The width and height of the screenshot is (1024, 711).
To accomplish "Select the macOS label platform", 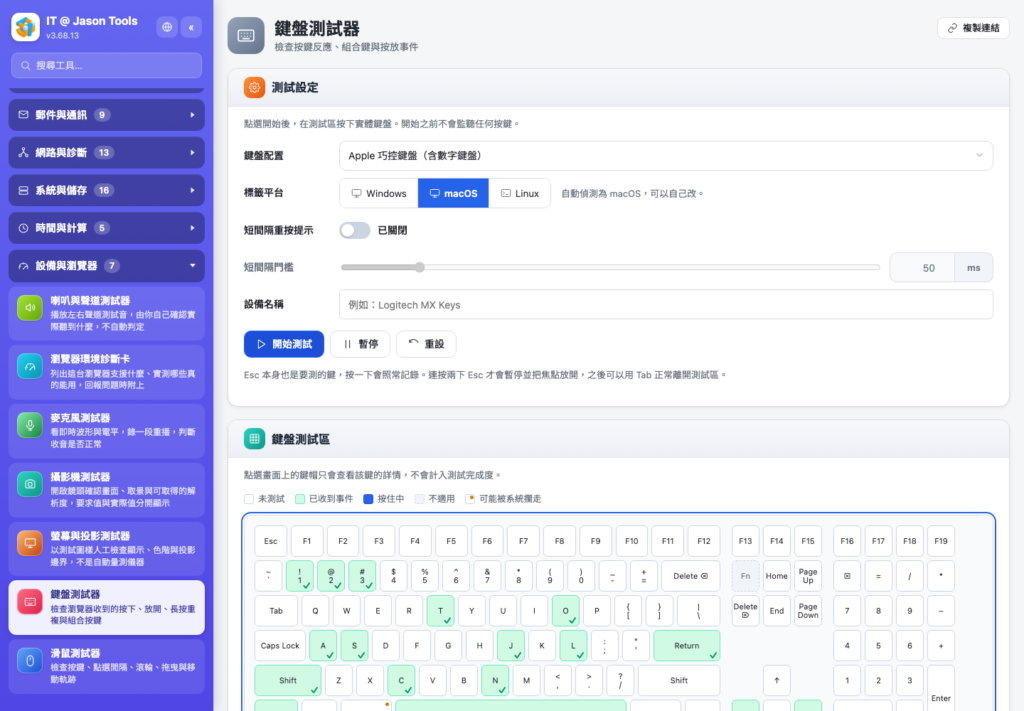I will (x=453, y=193).
